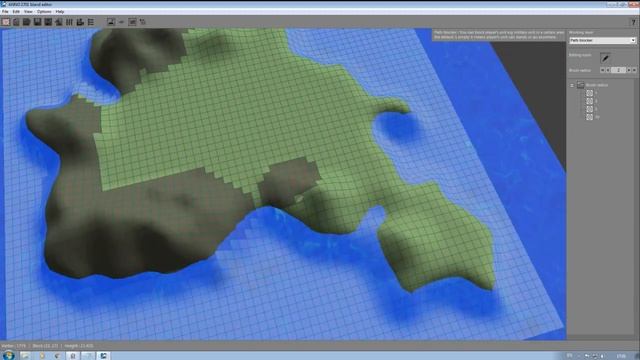Click the small dash toolbar icon

[121, 22]
